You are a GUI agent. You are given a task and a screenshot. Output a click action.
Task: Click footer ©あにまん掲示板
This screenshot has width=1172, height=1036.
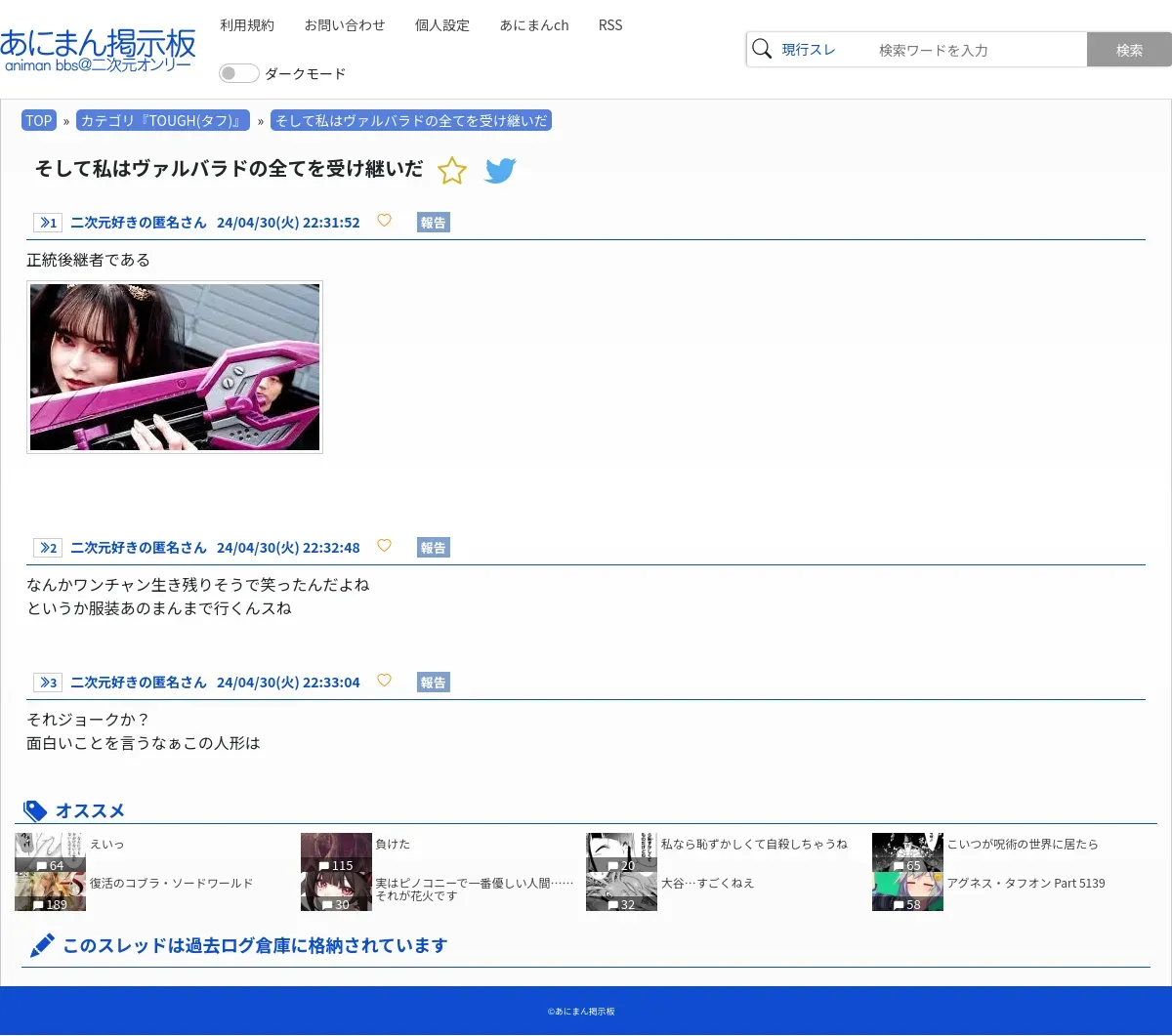[581, 1012]
